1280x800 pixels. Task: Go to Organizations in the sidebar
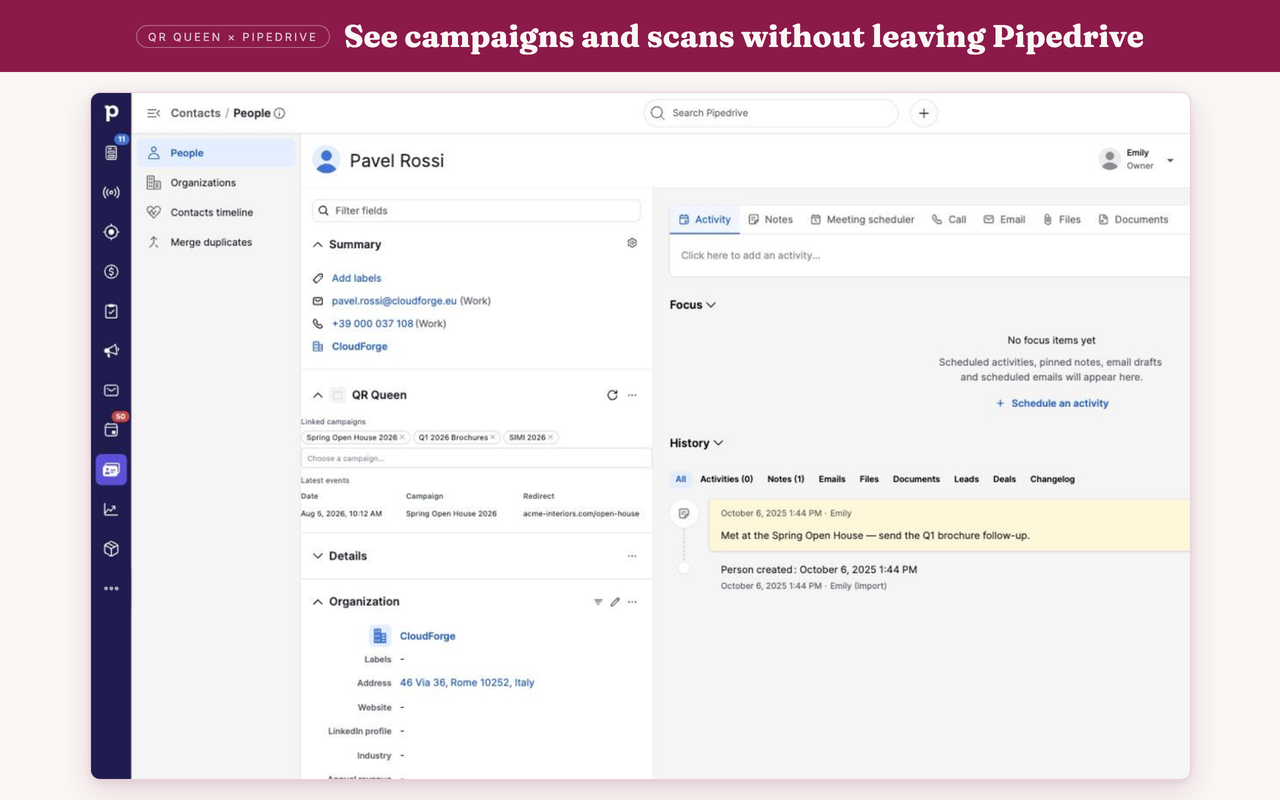(203, 183)
